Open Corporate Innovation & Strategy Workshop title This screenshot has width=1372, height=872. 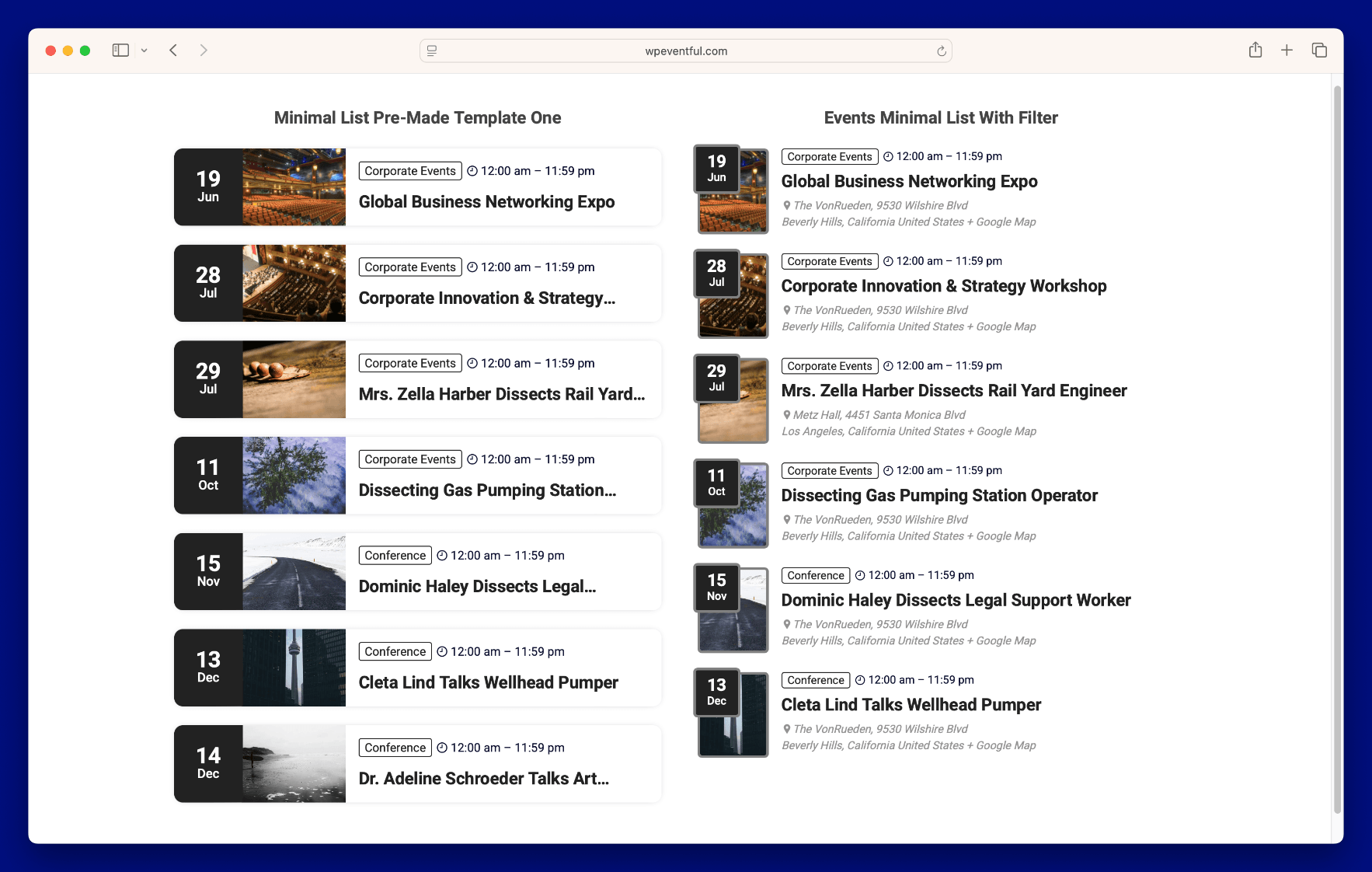[x=943, y=286]
